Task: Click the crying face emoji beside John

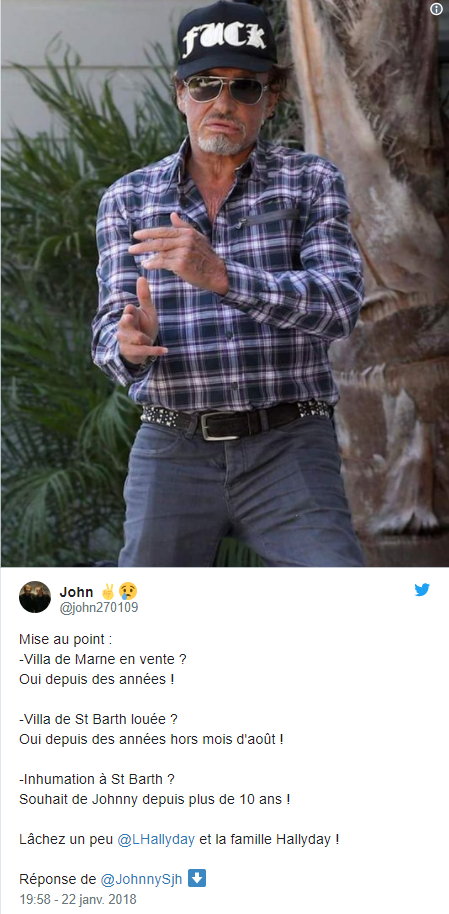Action: tap(128, 592)
